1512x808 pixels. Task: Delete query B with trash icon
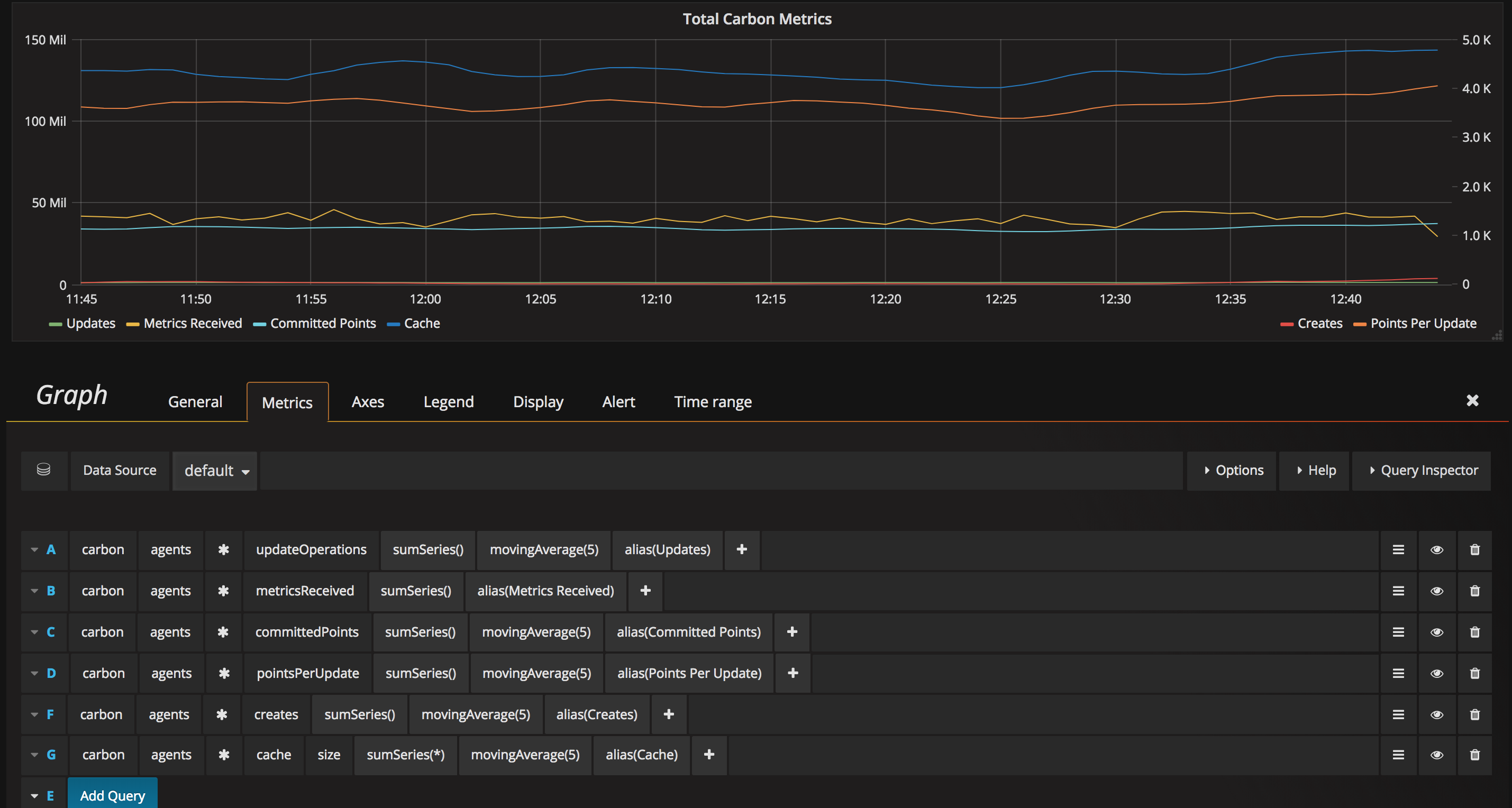[x=1474, y=591]
